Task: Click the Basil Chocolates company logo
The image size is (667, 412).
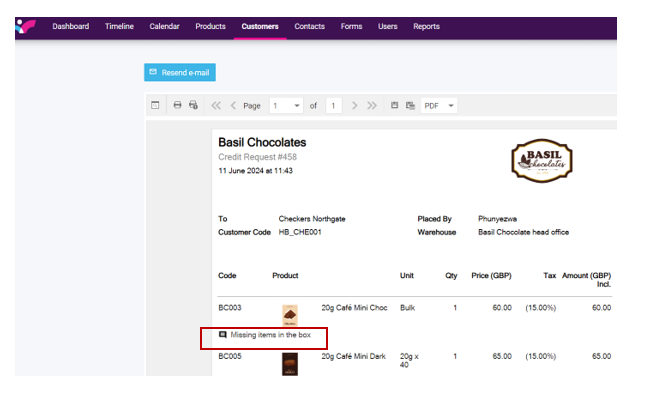Action: pyautogui.click(x=541, y=161)
